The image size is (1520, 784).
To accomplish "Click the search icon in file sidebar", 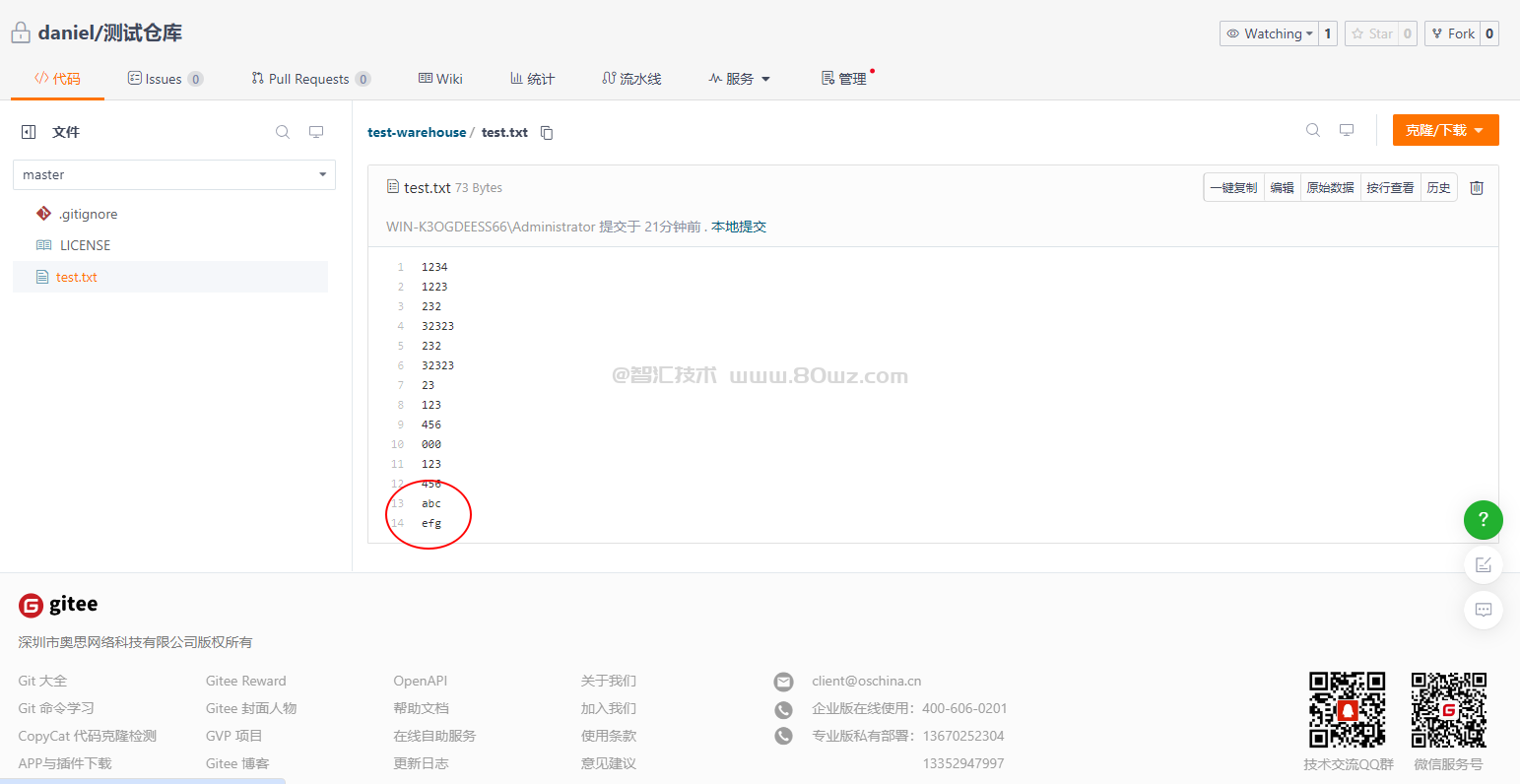I will 283,132.
